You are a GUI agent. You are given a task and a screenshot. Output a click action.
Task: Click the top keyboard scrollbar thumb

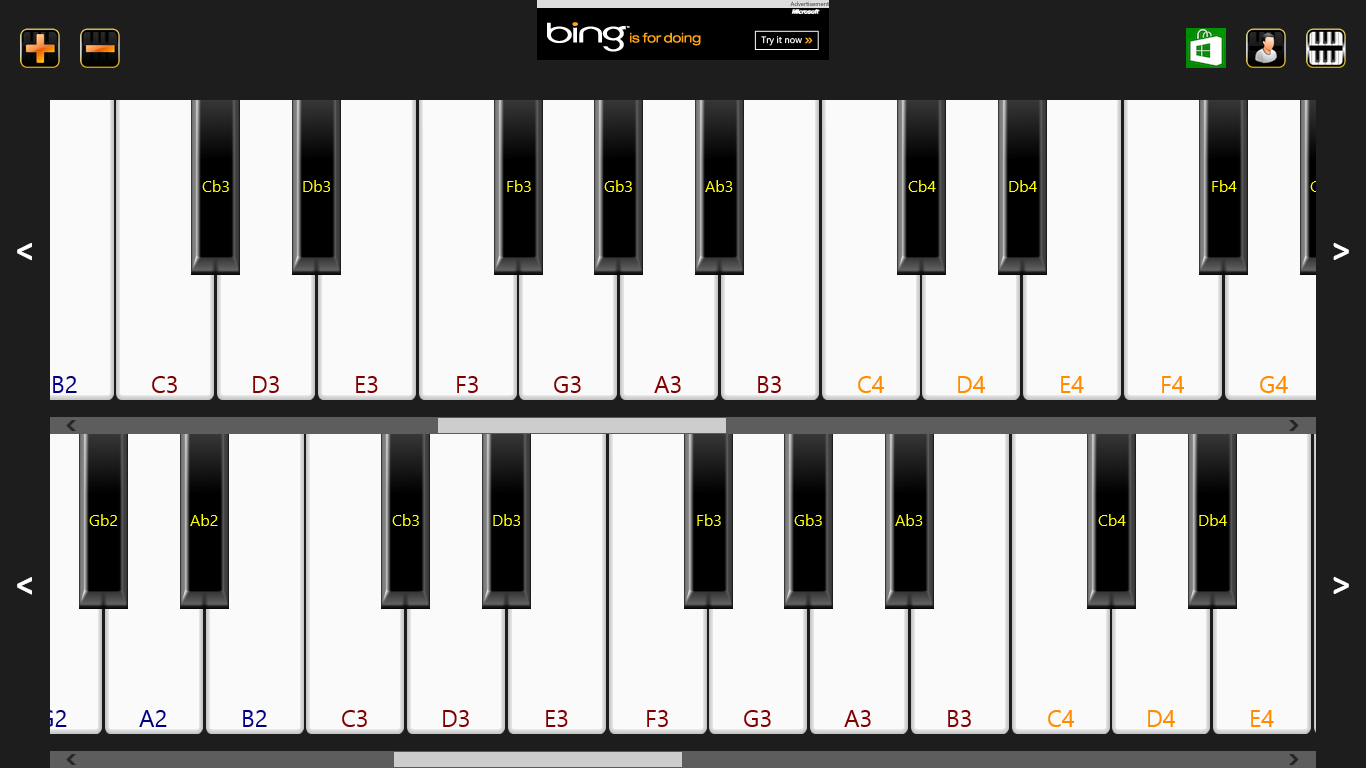click(582, 425)
